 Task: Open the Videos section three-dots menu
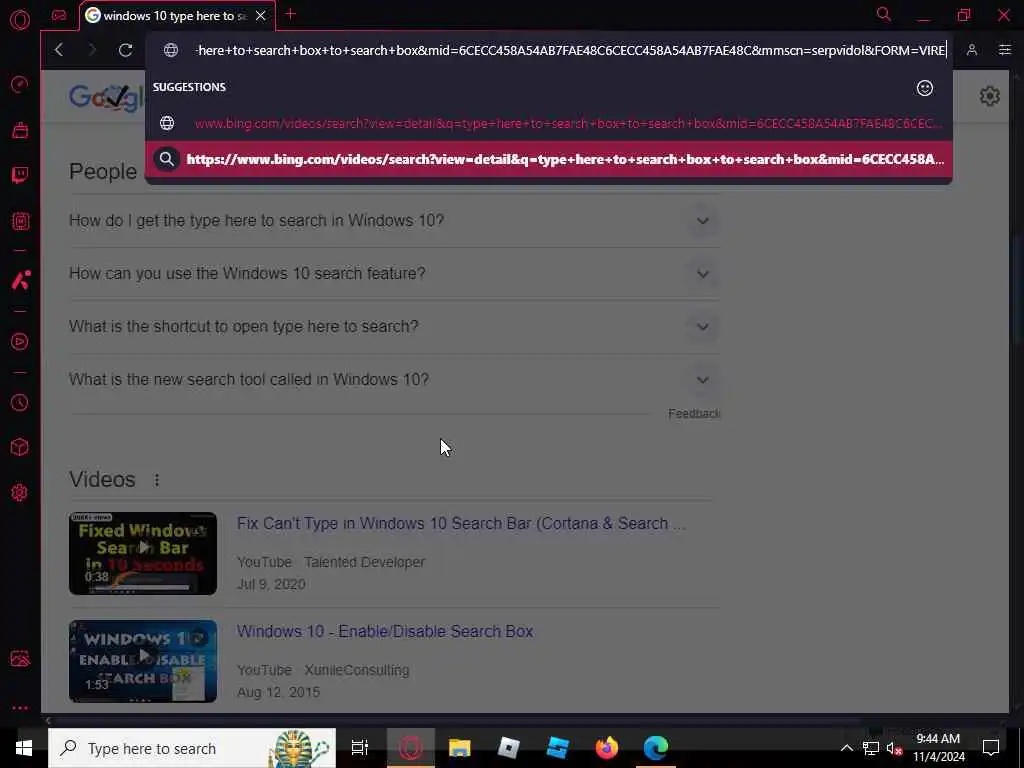(x=157, y=480)
